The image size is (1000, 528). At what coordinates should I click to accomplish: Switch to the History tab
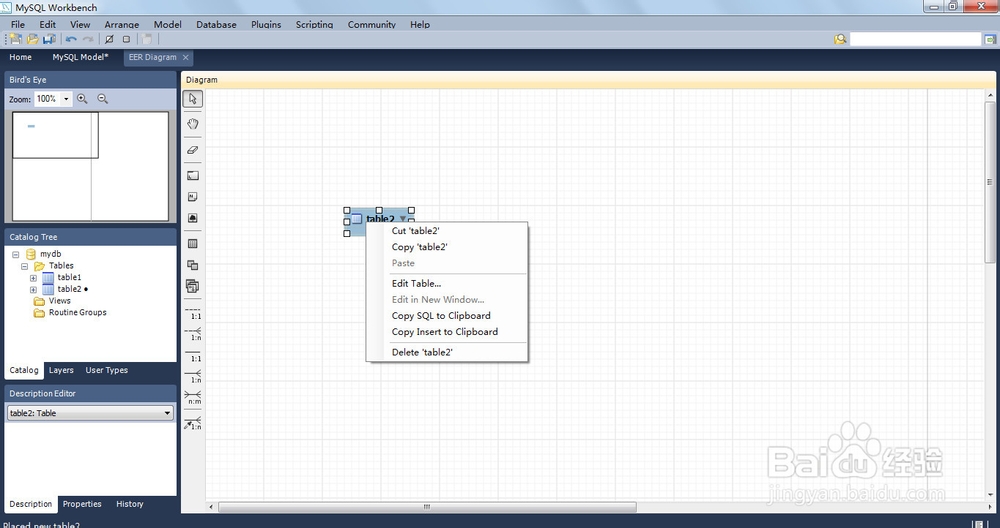click(x=129, y=504)
